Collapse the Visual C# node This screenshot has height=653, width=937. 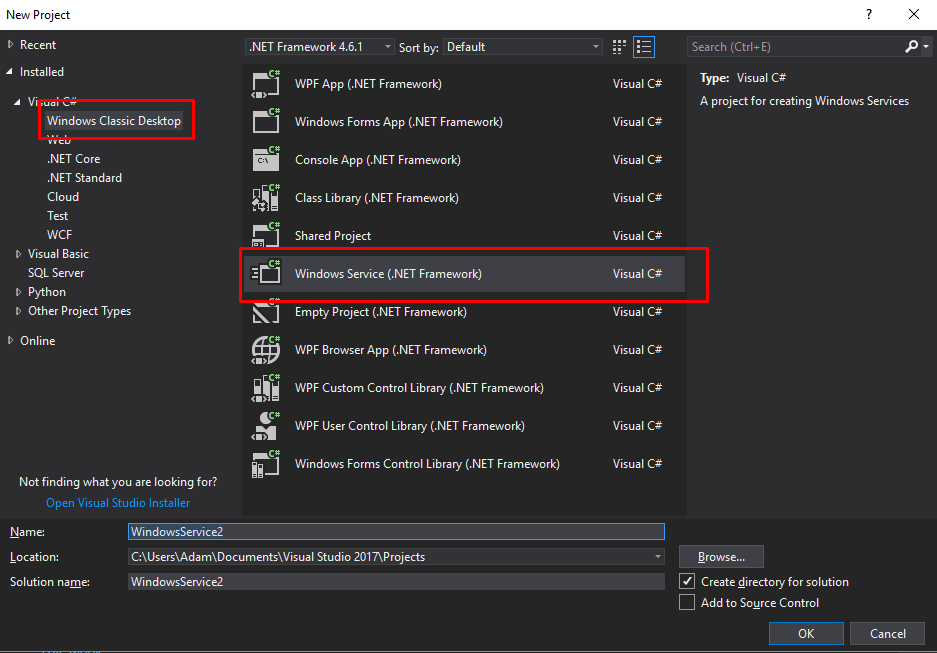17,102
